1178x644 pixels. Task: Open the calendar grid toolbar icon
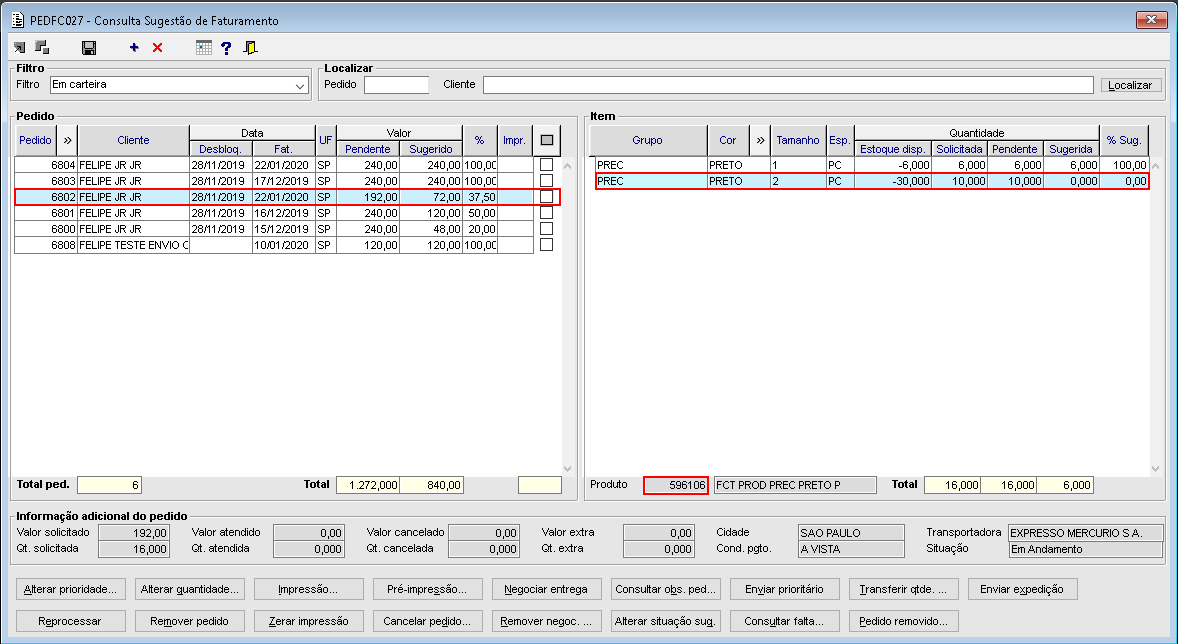[x=204, y=47]
